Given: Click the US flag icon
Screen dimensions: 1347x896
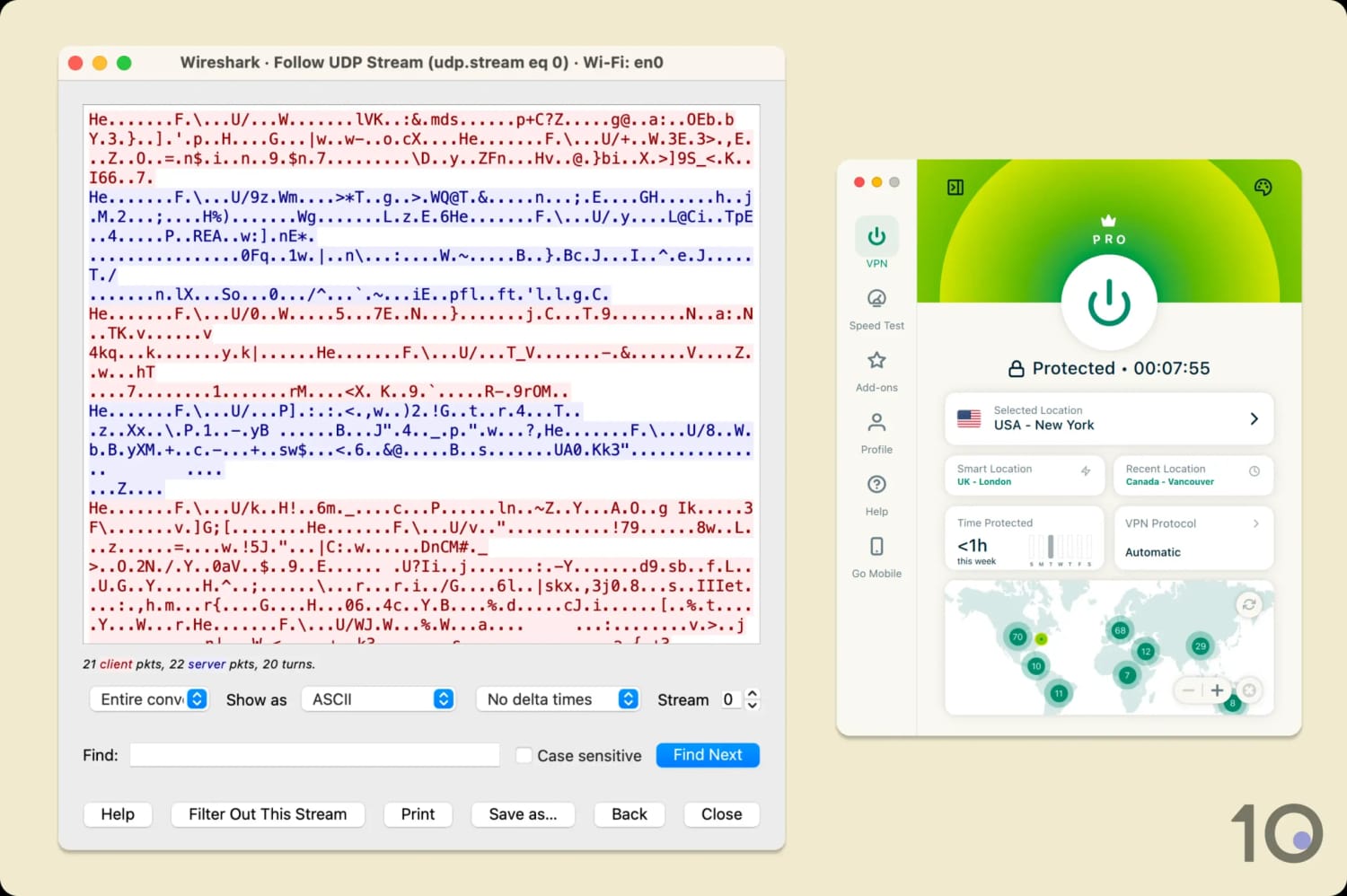Looking at the screenshot, I should (x=969, y=418).
